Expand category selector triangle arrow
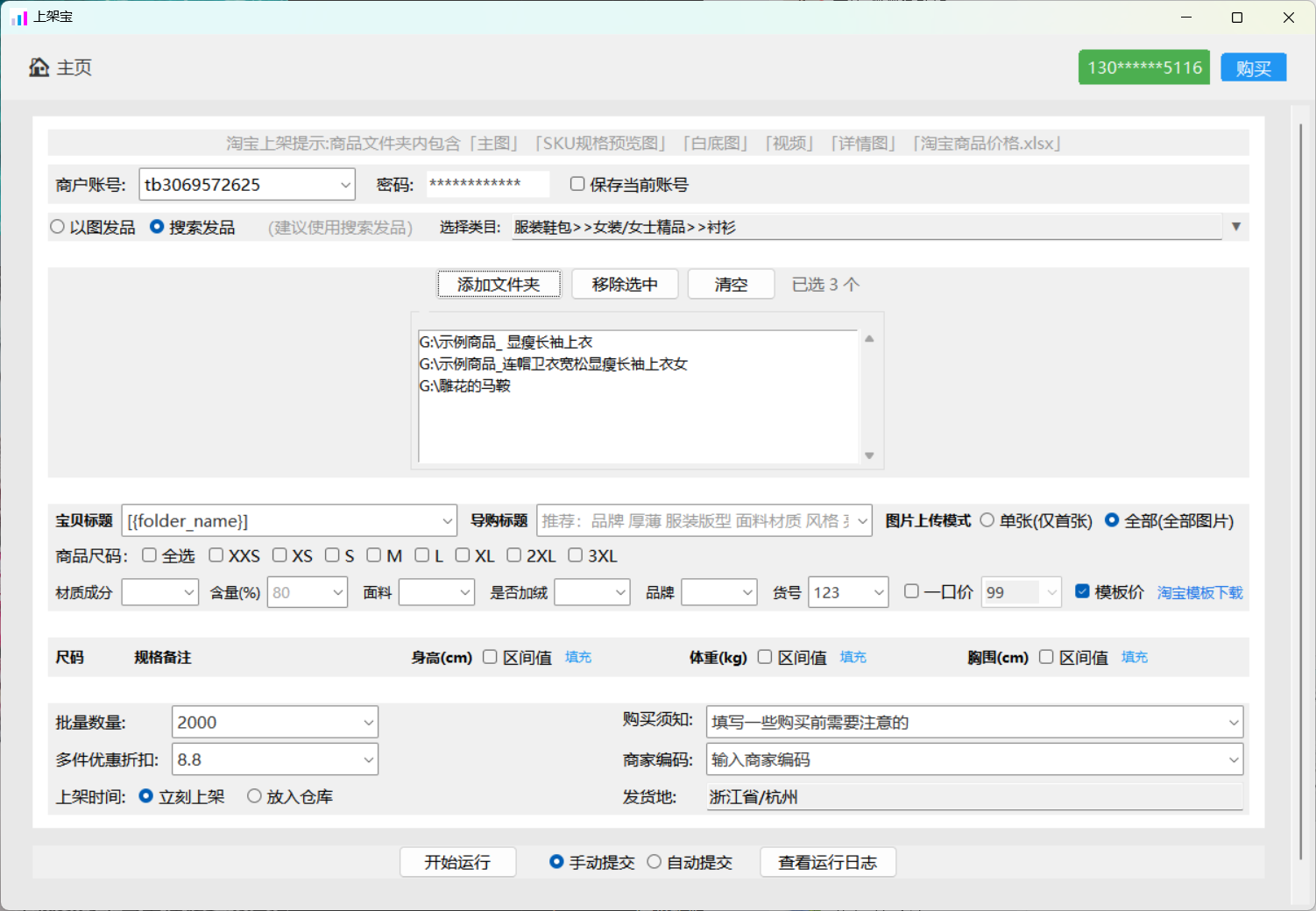 pos(1235,227)
